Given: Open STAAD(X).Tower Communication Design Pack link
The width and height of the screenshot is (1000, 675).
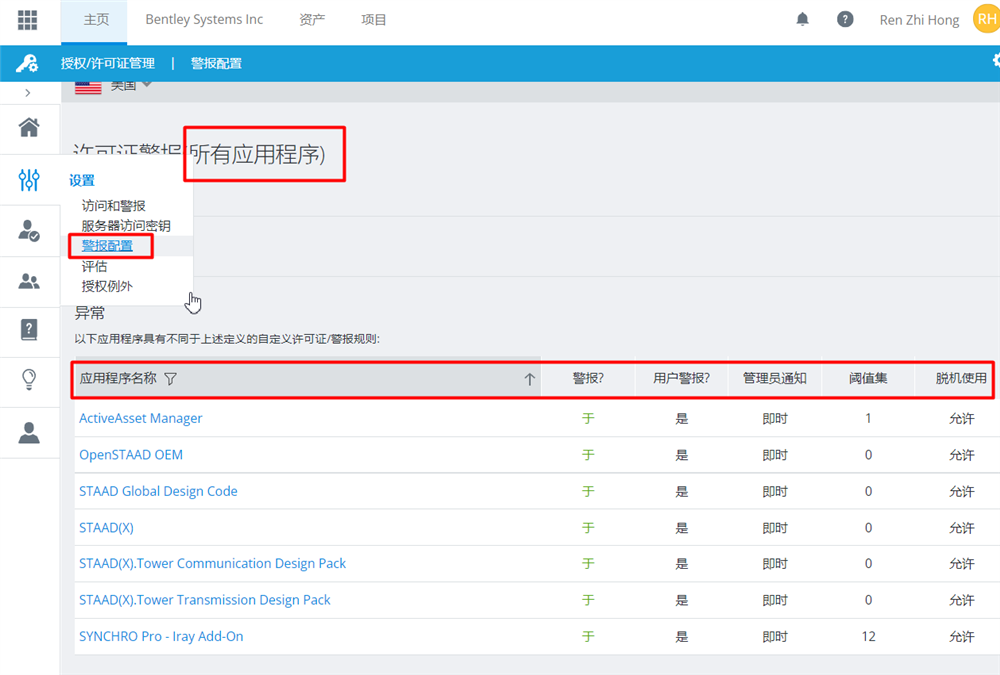Looking at the screenshot, I should [x=212, y=563].
